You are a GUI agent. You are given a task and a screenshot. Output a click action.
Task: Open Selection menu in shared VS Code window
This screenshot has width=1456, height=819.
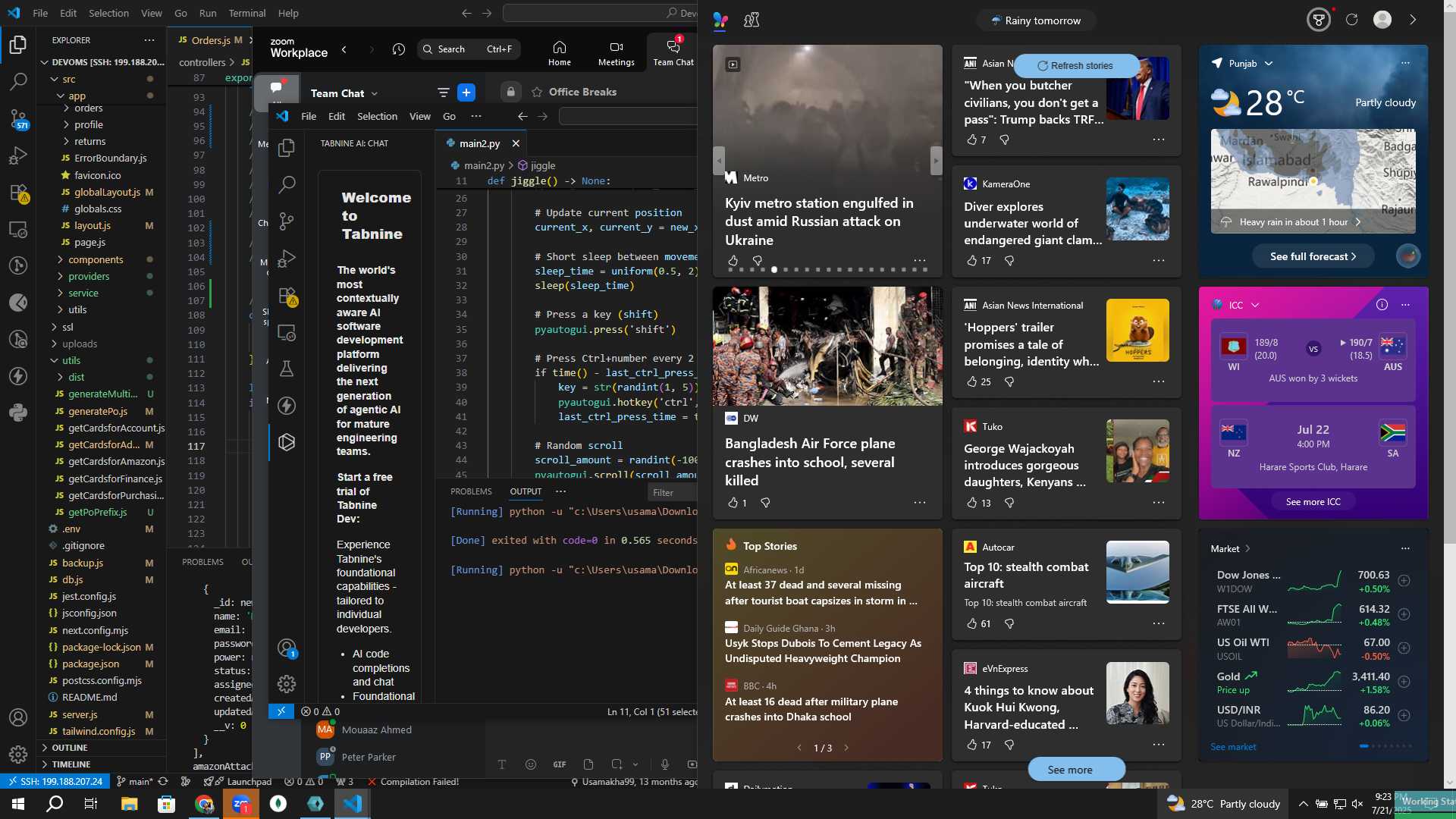(x=377, y=116)
